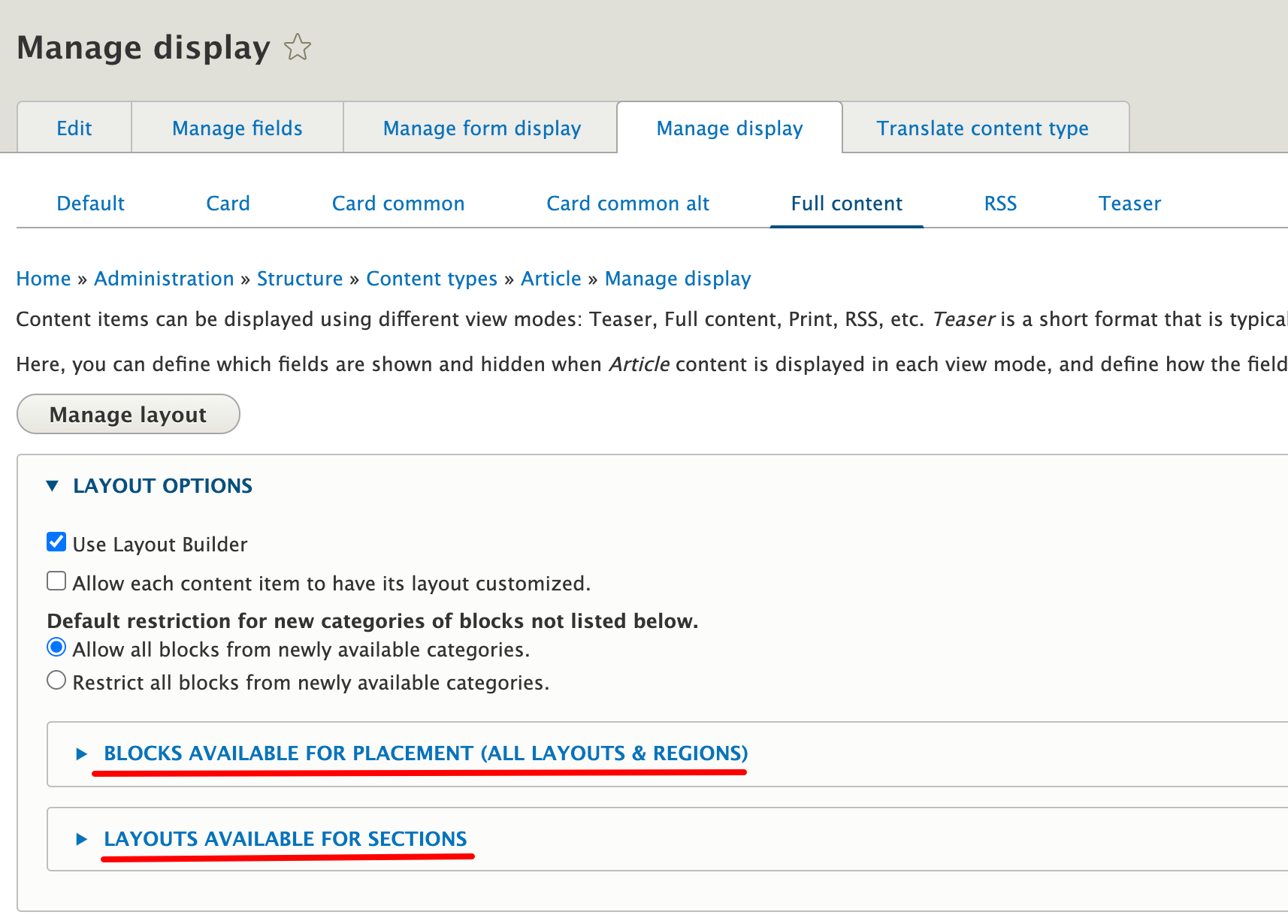Viewport: 1288px width, 924px height.
Task: Select the Default view mode
Action: (x=90, y=203)
